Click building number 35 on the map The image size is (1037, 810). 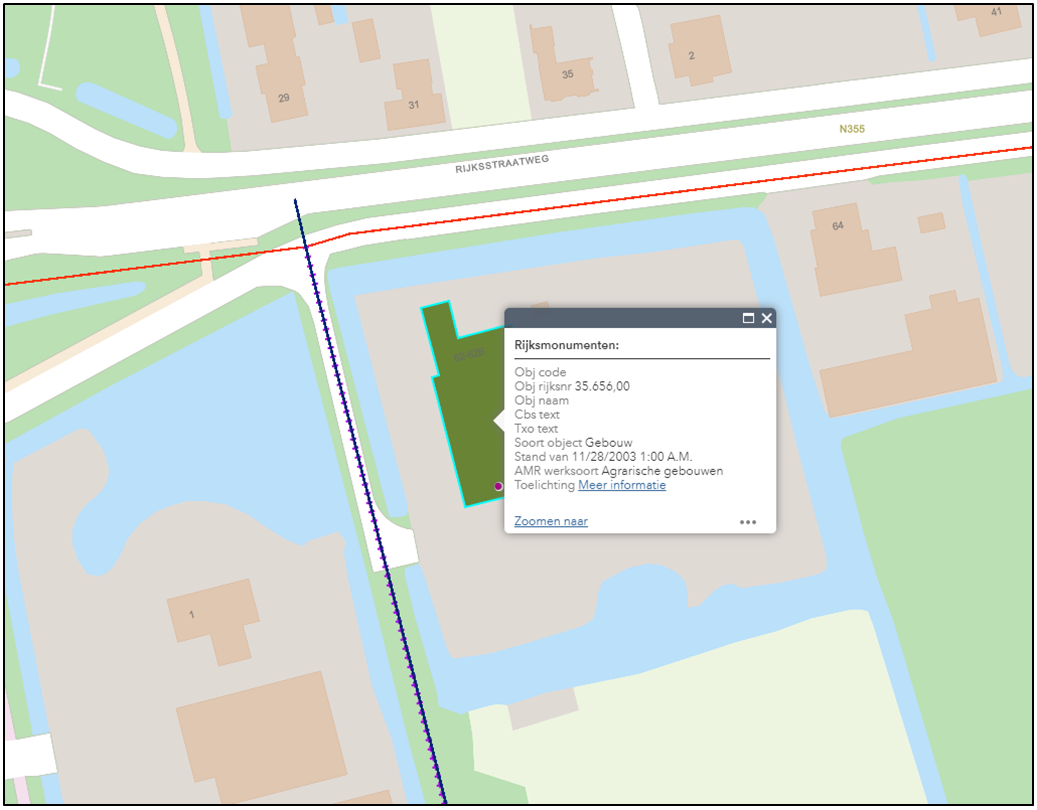click(567, 74)
